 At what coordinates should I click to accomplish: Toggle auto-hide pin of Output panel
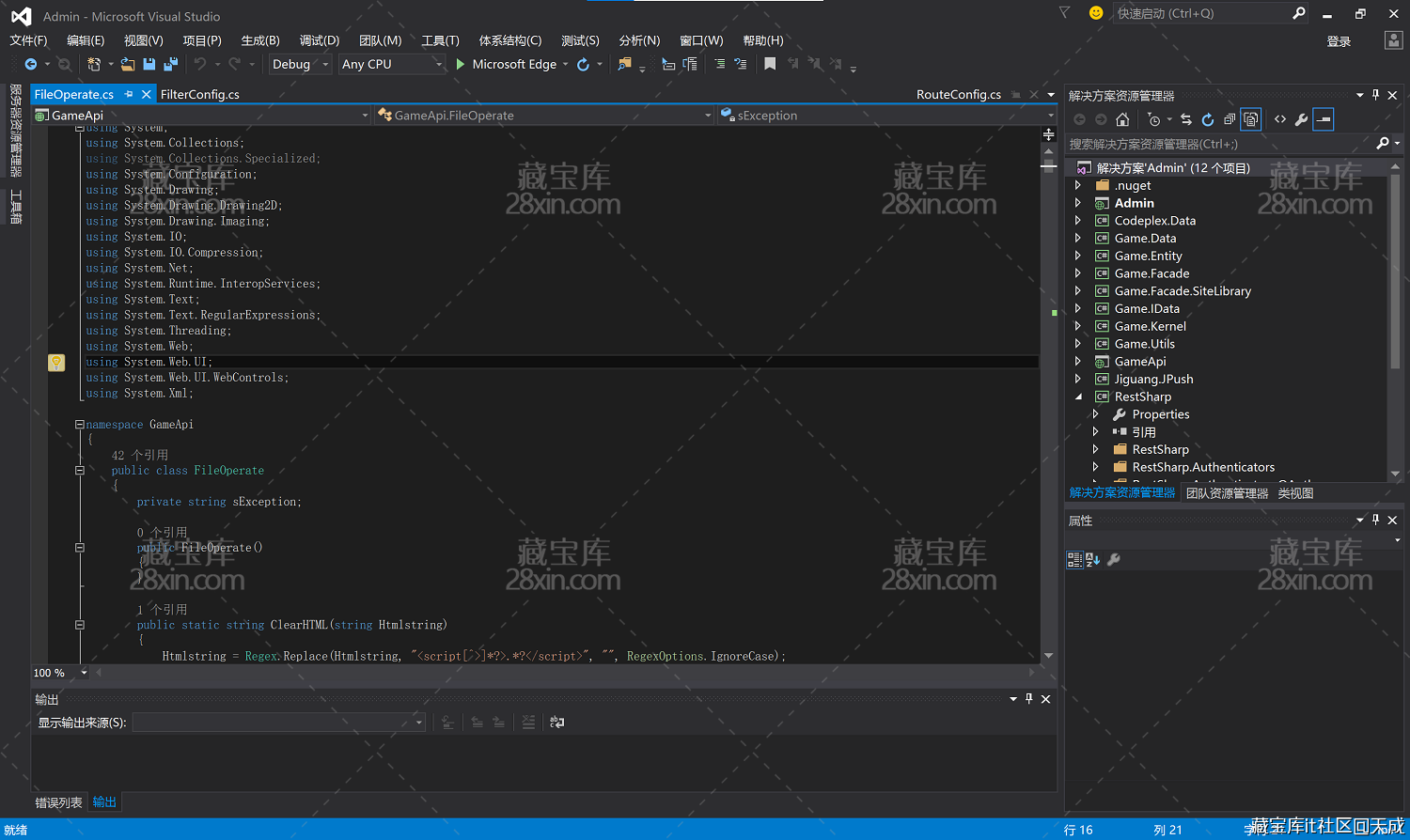tap(1029, 699)
